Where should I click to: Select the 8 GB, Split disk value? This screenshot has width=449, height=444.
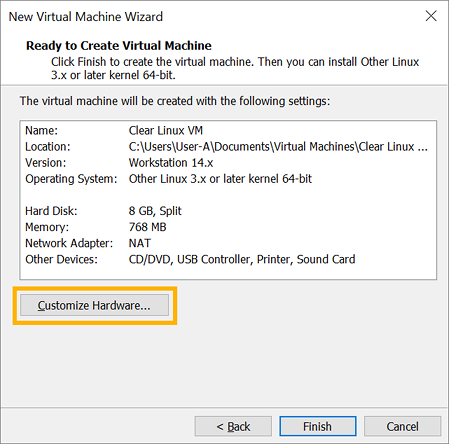pos(155,211)
